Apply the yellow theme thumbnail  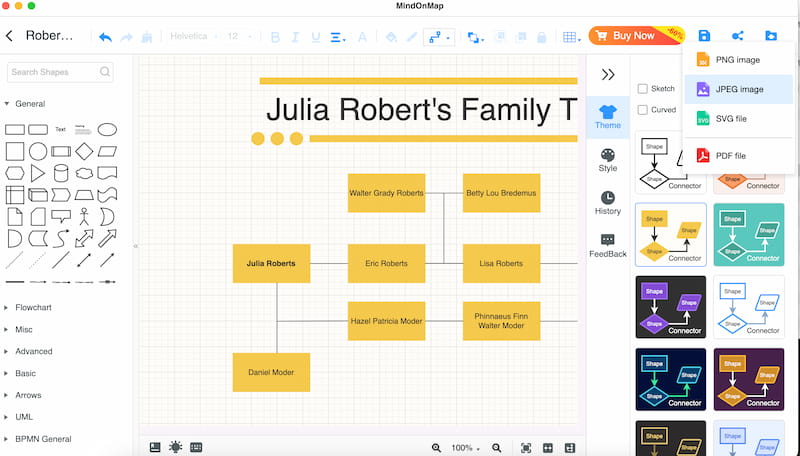[670, 235]
